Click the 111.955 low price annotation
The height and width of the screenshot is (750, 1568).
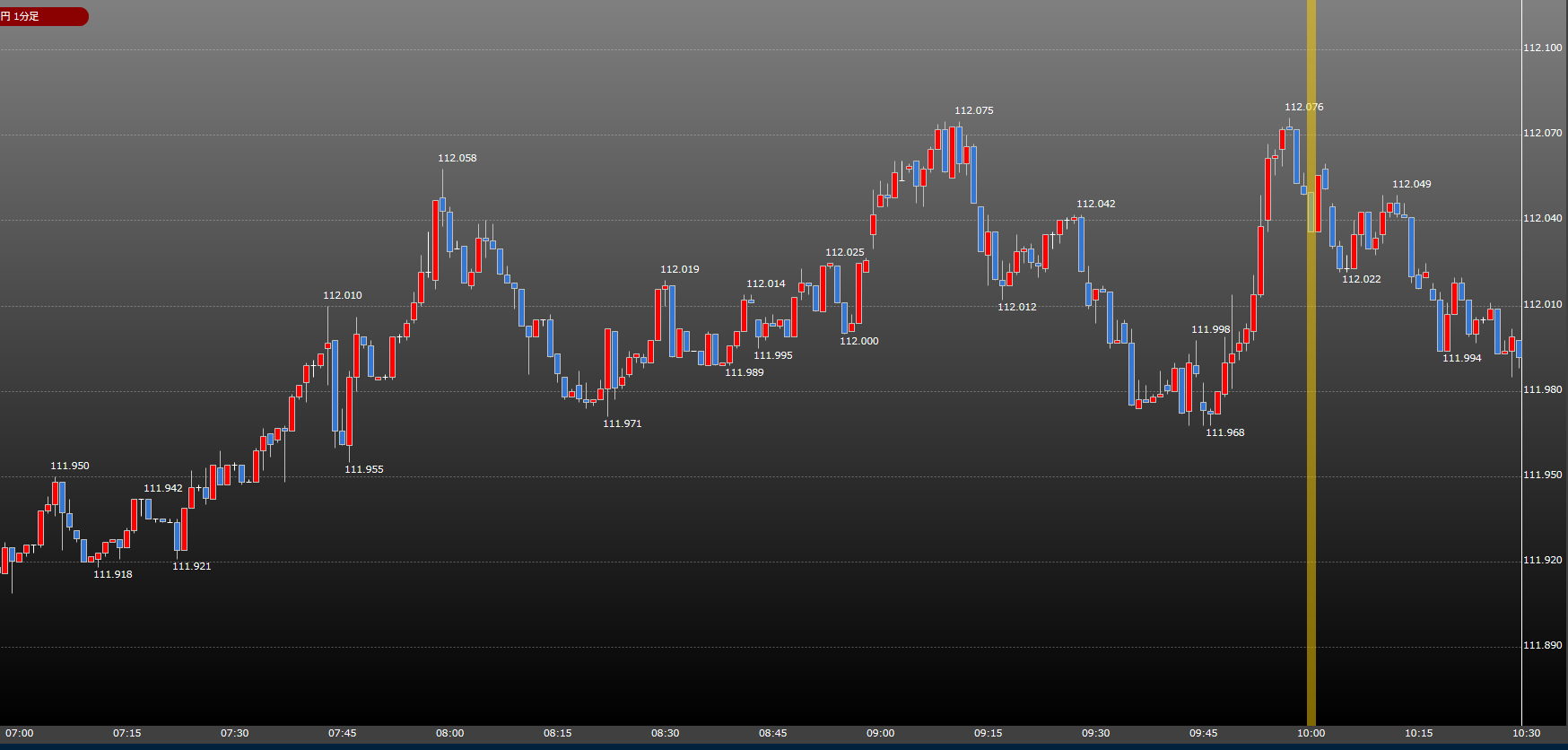click(x=364, y=469)
